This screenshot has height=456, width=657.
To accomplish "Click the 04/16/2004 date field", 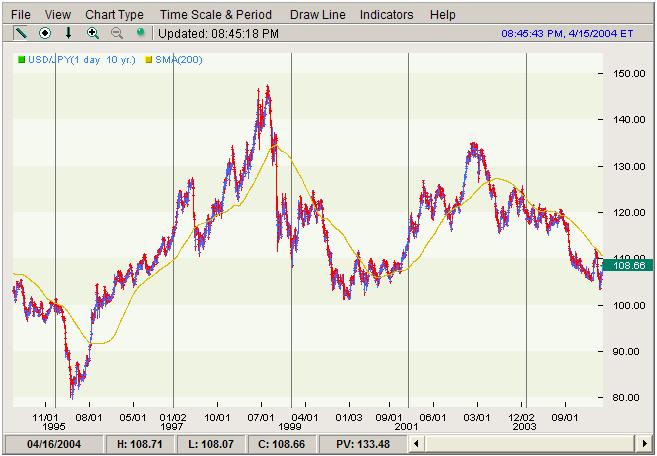I will [x=54, y=444].
